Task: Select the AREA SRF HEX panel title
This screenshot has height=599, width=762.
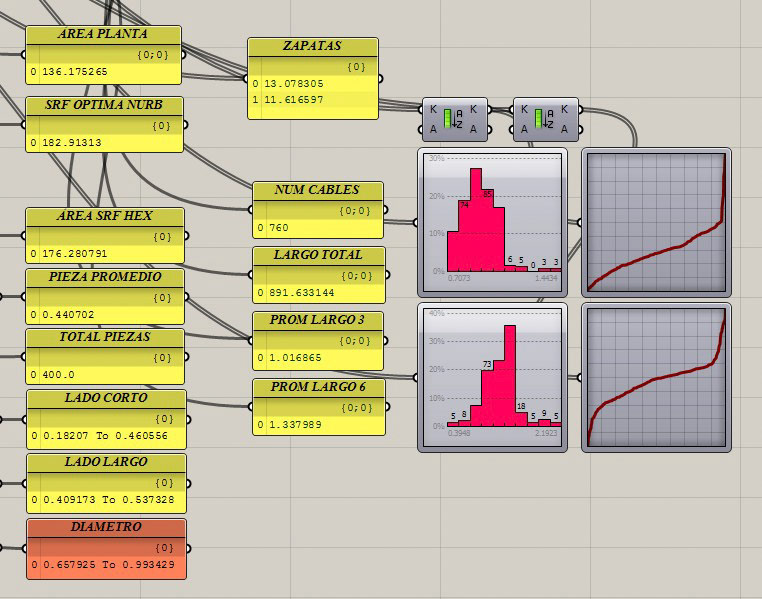Action: (104, 216)
